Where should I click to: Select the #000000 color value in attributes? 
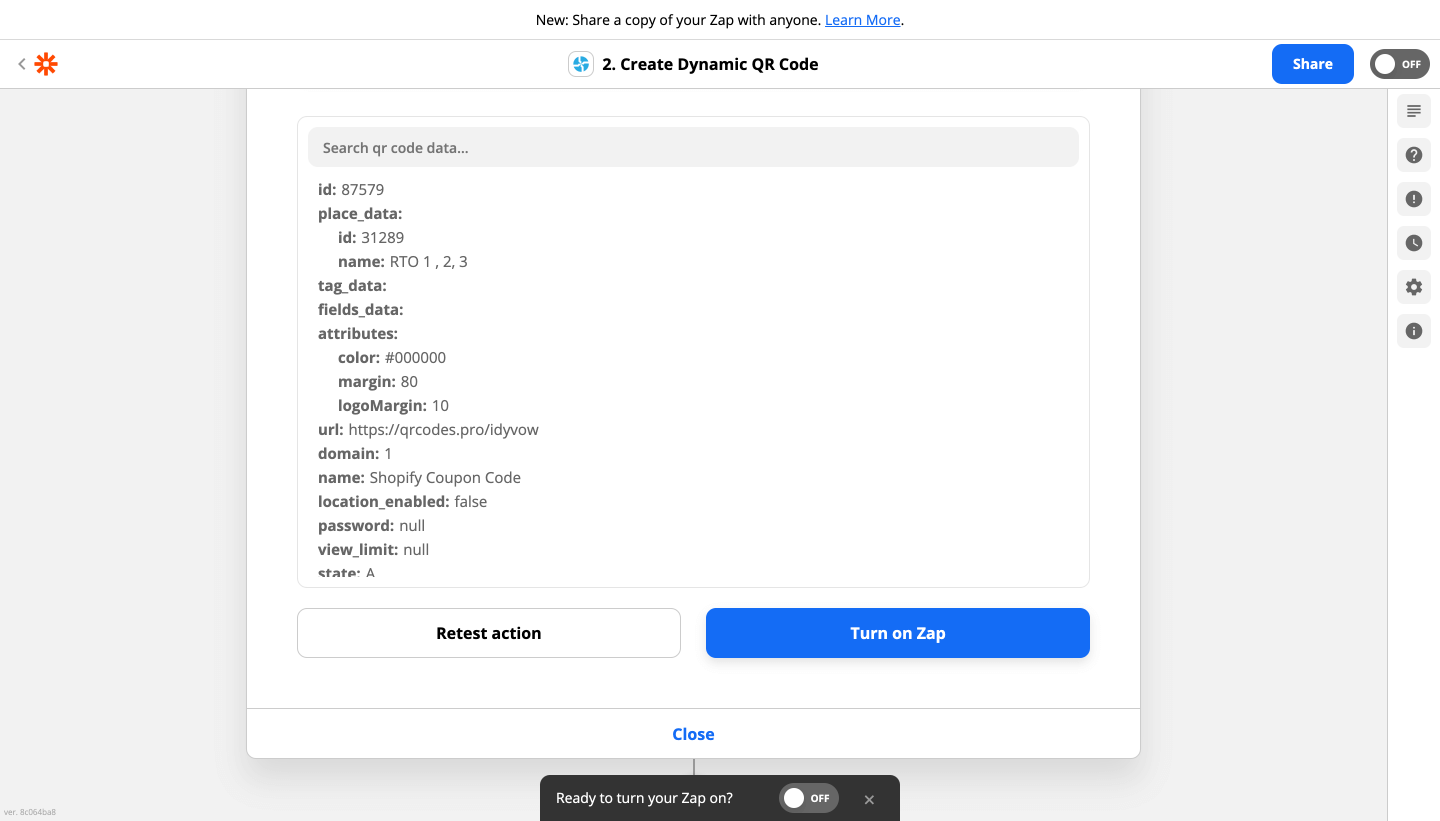[417, 357]
